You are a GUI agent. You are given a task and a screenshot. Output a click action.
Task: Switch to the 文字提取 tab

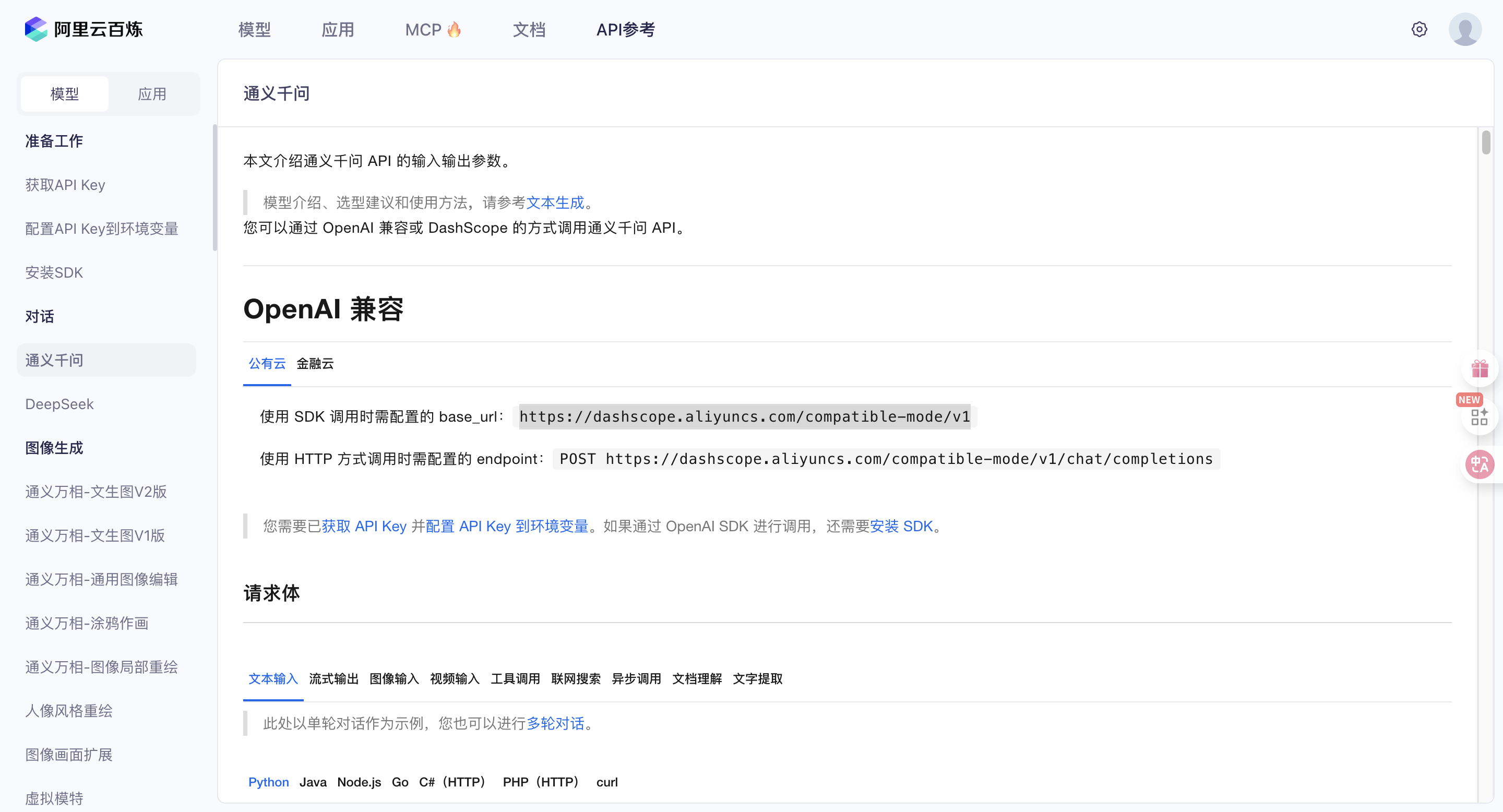[x=757, y=679]
